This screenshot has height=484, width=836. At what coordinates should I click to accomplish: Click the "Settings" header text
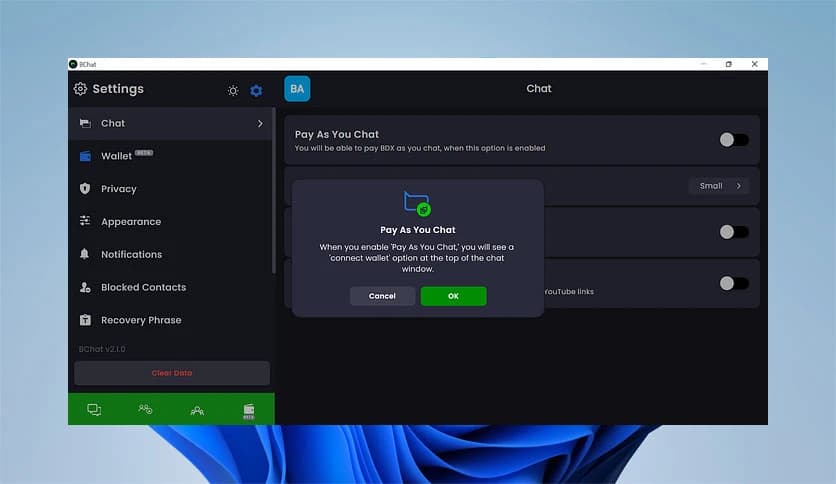118,89
